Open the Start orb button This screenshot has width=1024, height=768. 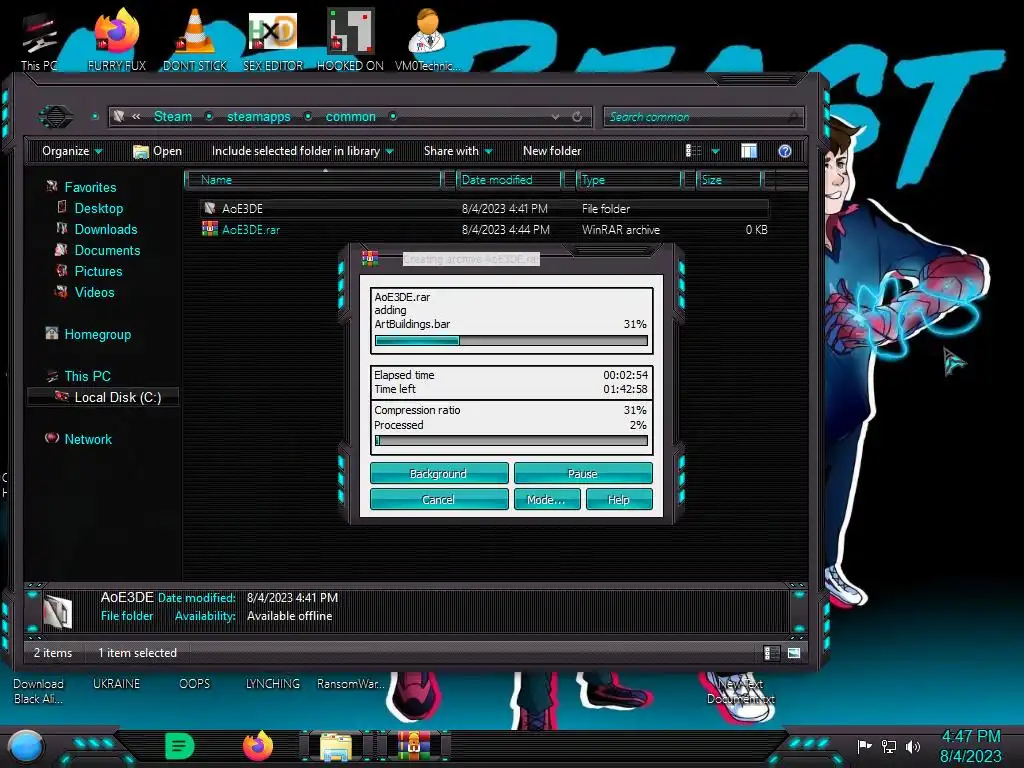(x=26, y=746)
